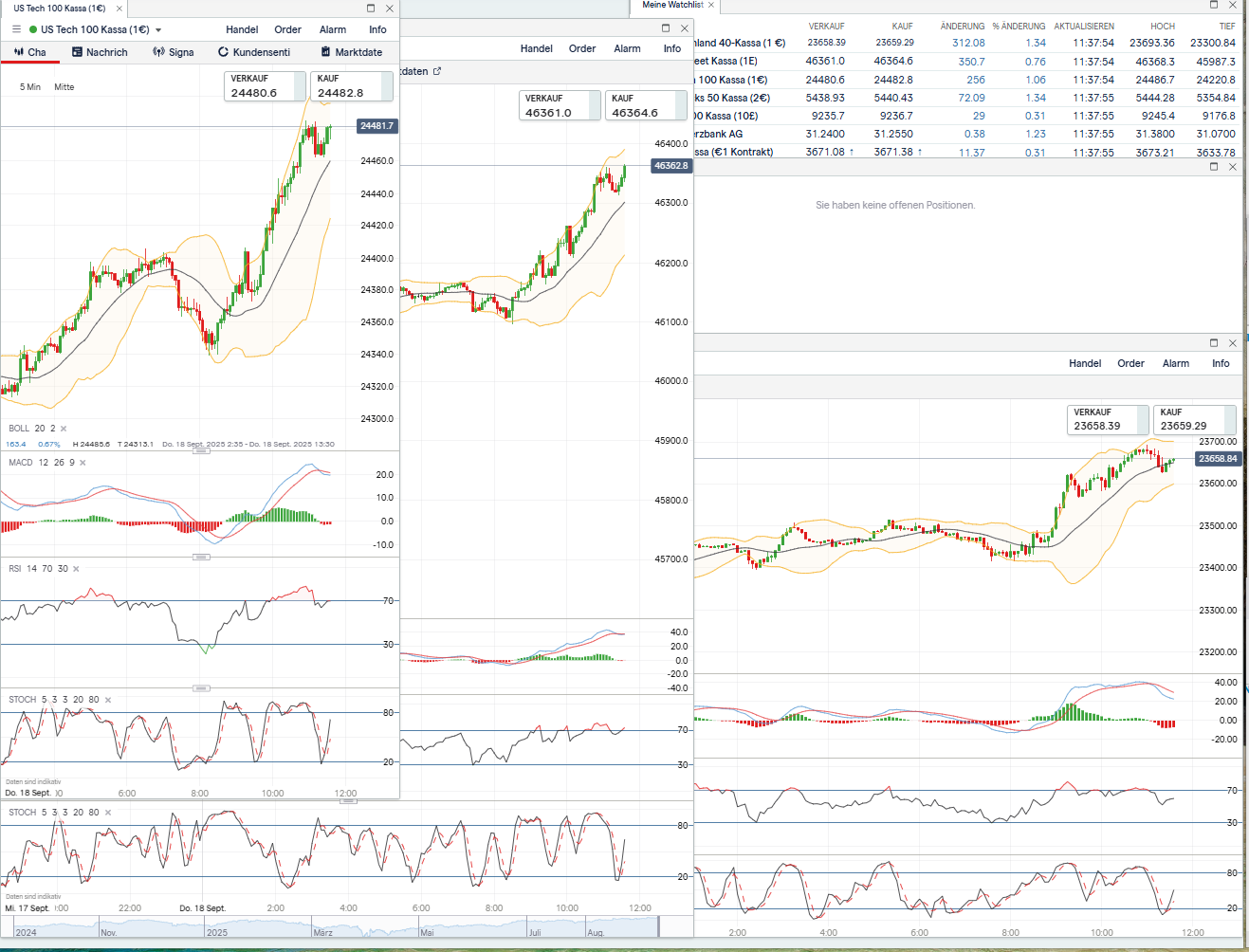Click Alarm in the US Tech 100 window
This screenshot has height=952, width=1249.
[x=333, y=29]
